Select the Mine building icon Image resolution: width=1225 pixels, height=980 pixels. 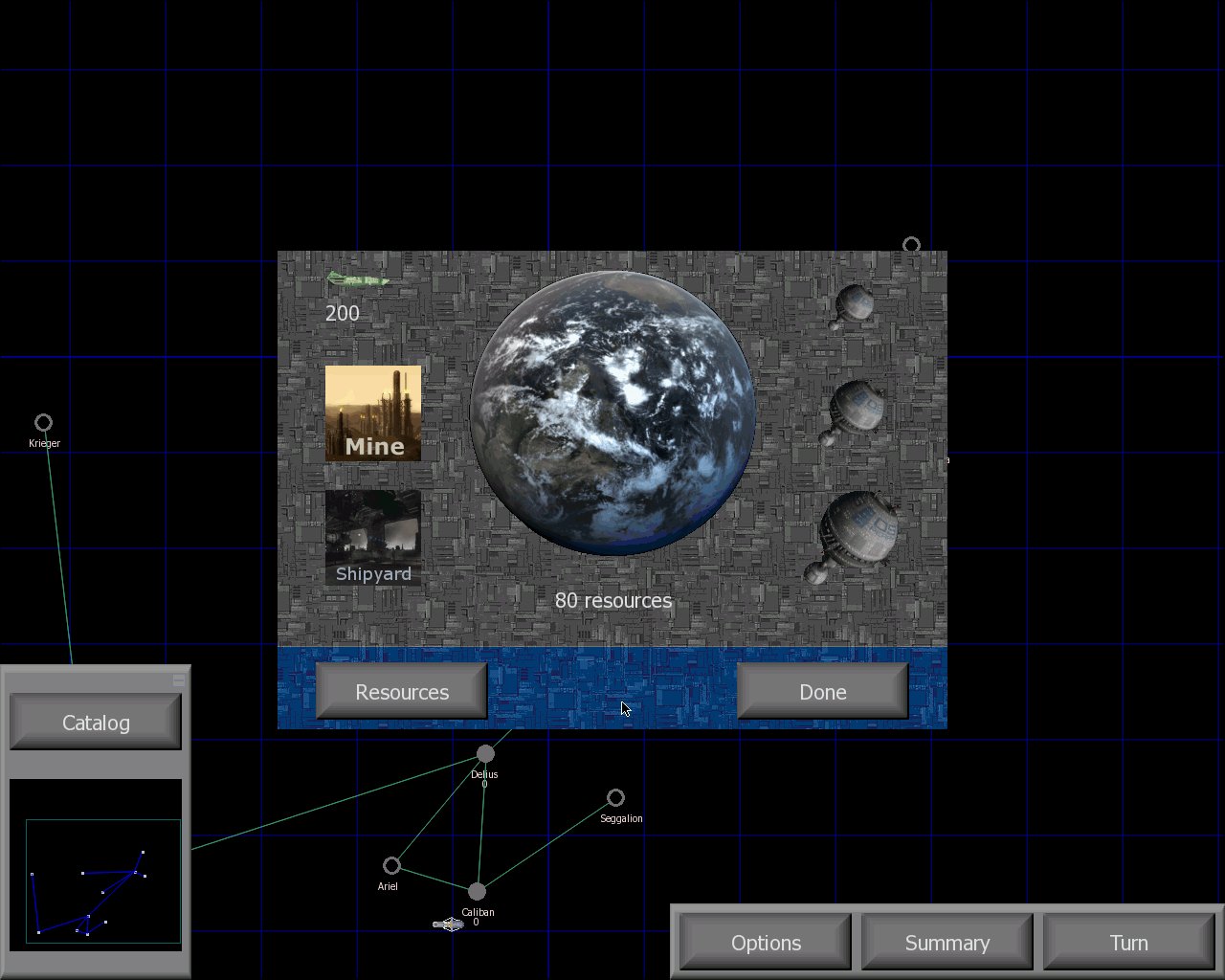click(373, 413)
